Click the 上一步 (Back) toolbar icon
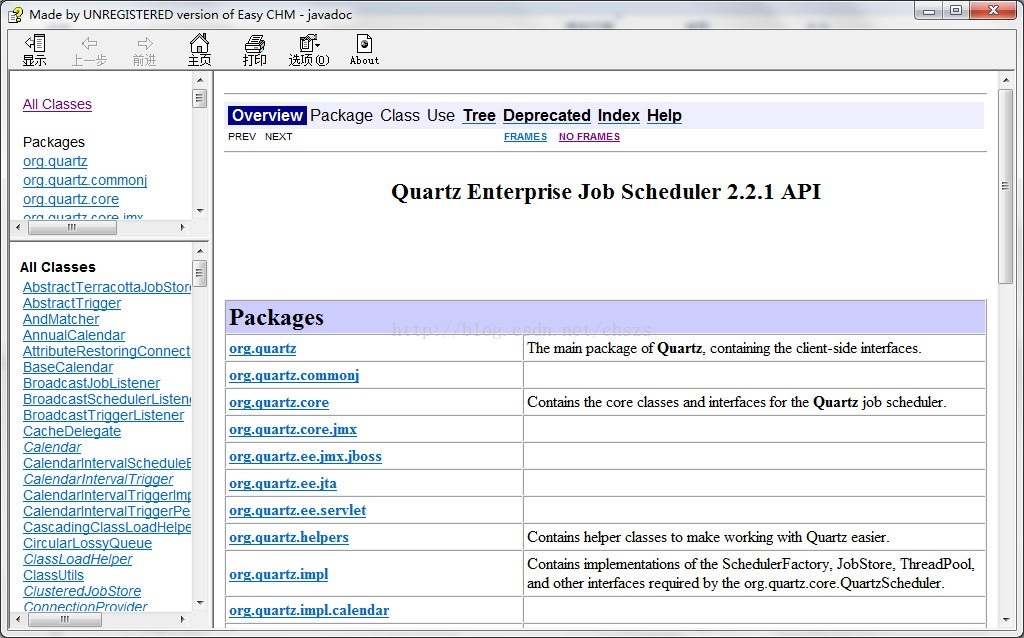Screen dimensions: 1024x638 pos(89,50)
